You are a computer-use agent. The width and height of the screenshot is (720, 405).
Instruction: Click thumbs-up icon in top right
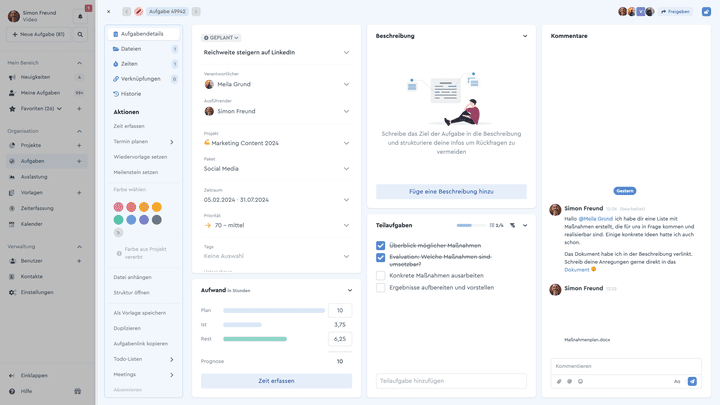pos(706,11)
